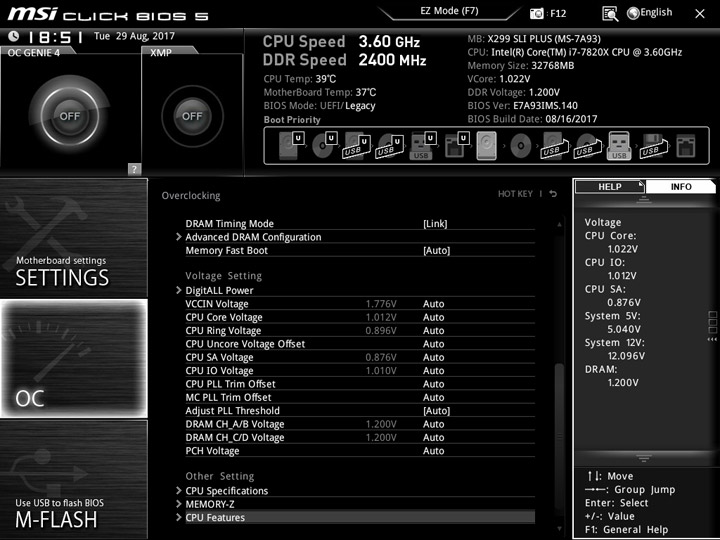The width and height of the screenshot is (720, 540).
Task: Click the scroll down arrow of the settings list
Action: tap(559, 529)
